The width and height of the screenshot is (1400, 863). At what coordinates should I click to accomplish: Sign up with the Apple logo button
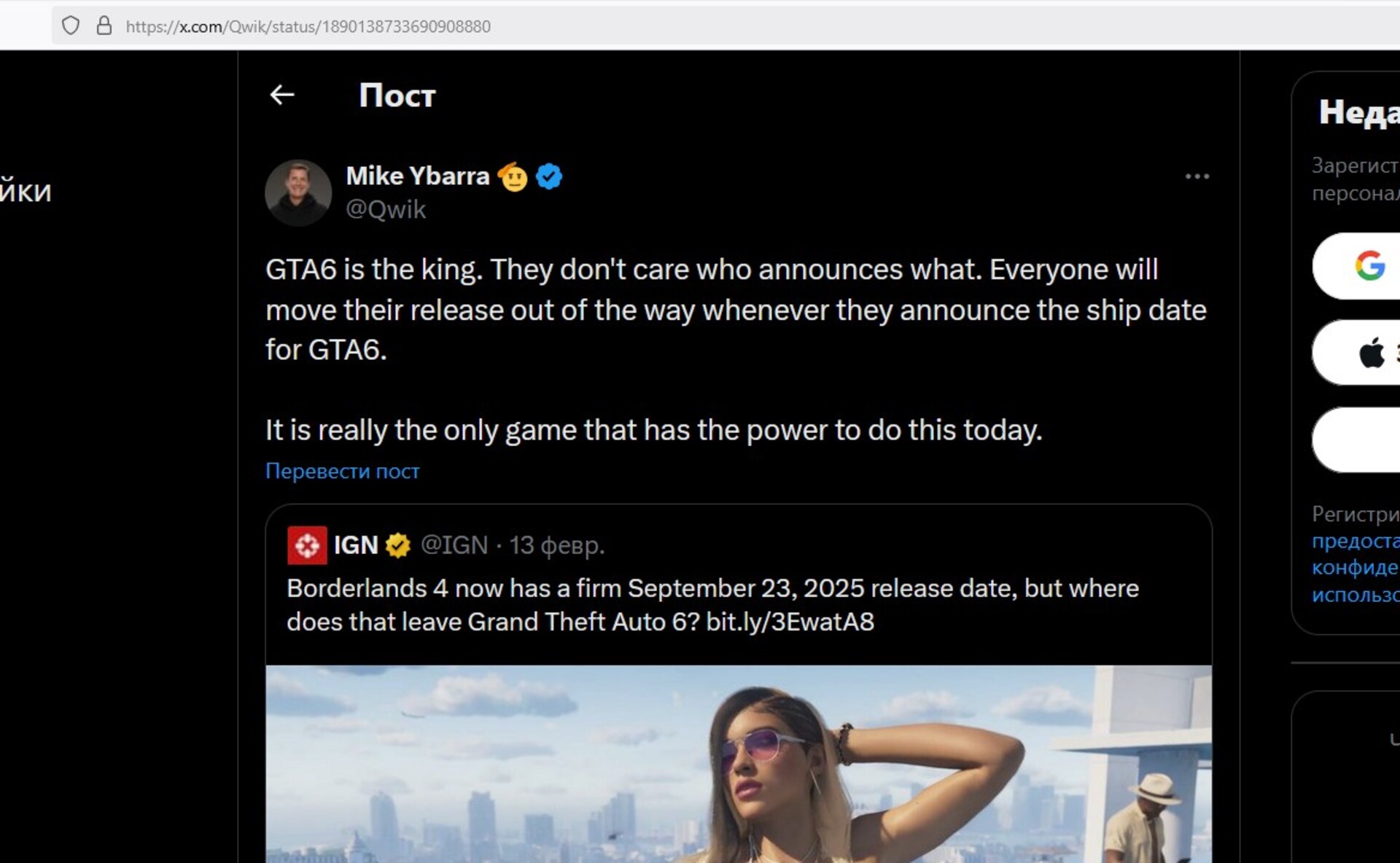[x=1362, y=353]
